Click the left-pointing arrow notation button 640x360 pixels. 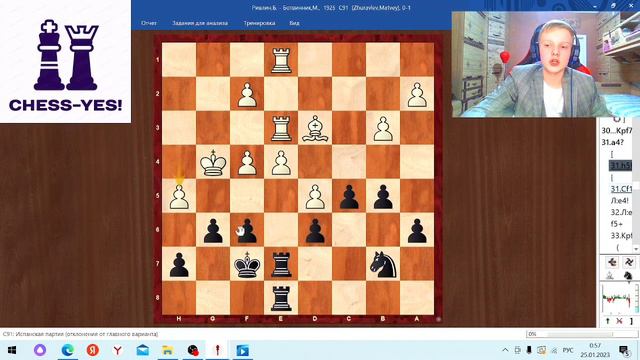point(612,262)
